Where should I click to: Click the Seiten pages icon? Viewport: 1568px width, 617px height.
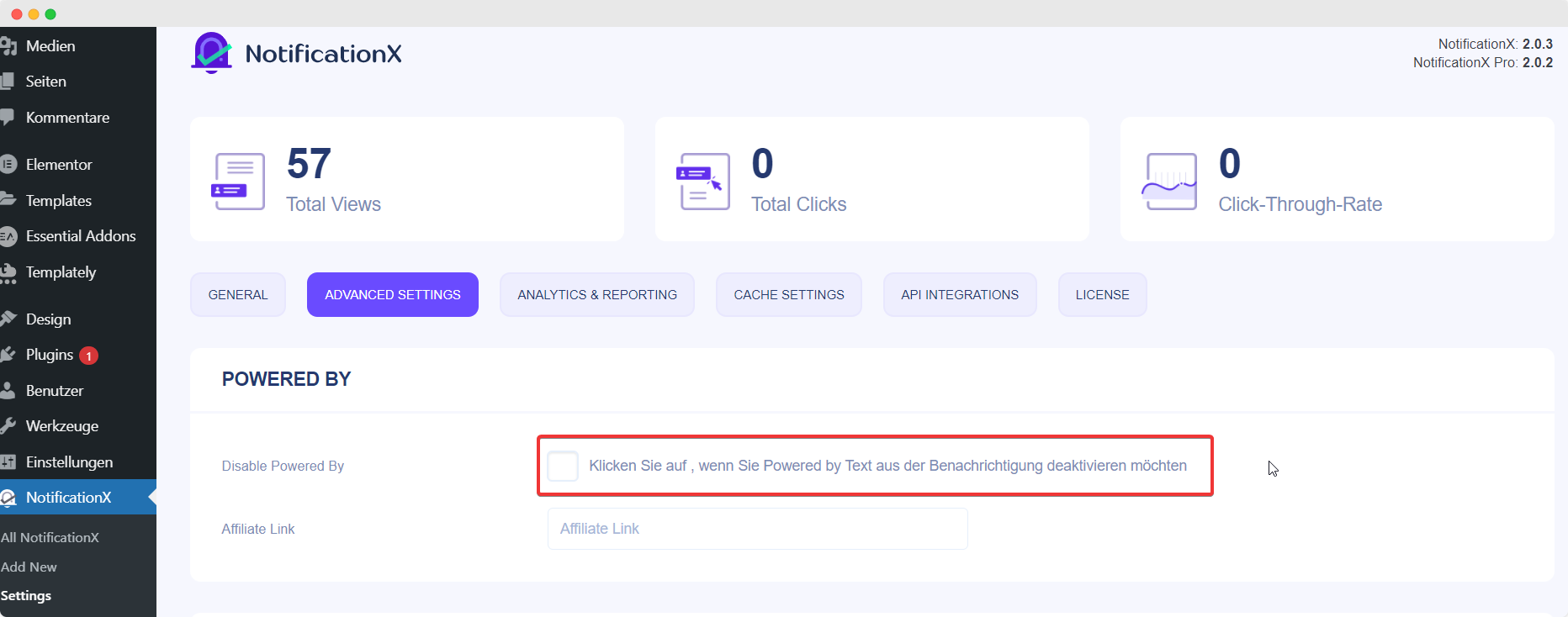[8, 82]
